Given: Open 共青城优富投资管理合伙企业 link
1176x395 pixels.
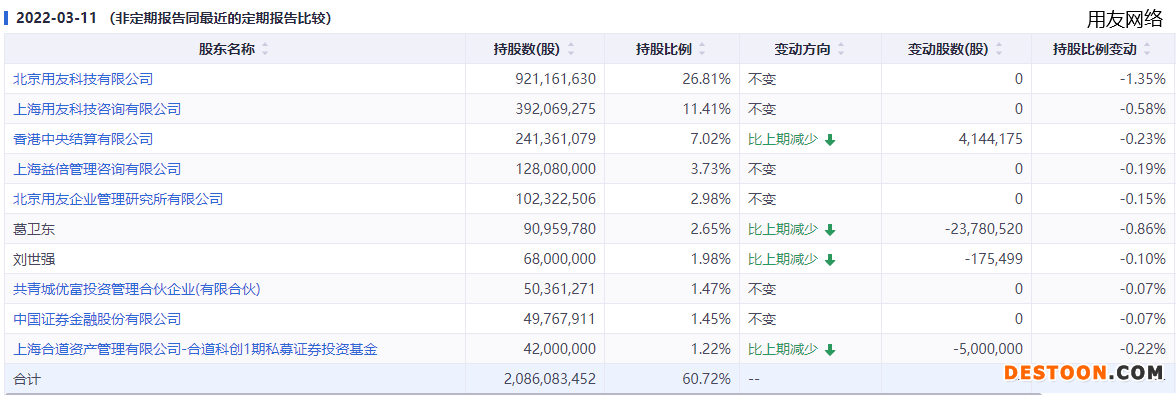Looking at the screenshot, I should [137, 289].
